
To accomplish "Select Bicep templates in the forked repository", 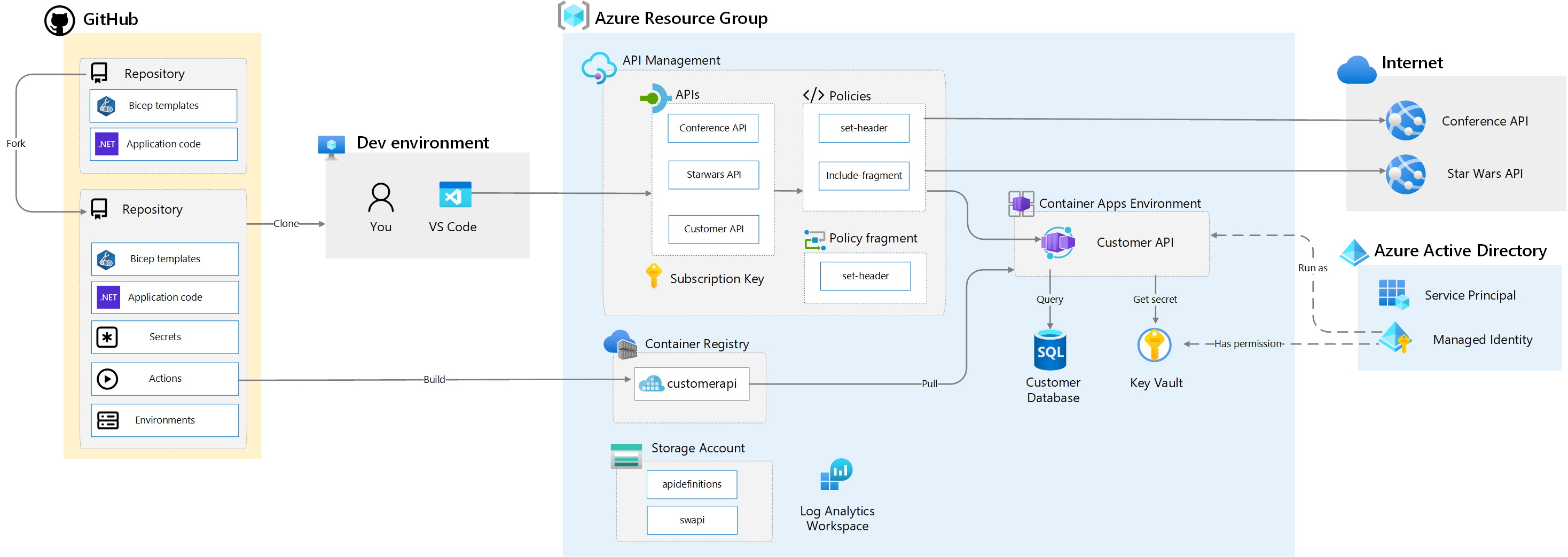I will (x=164, y=258).
